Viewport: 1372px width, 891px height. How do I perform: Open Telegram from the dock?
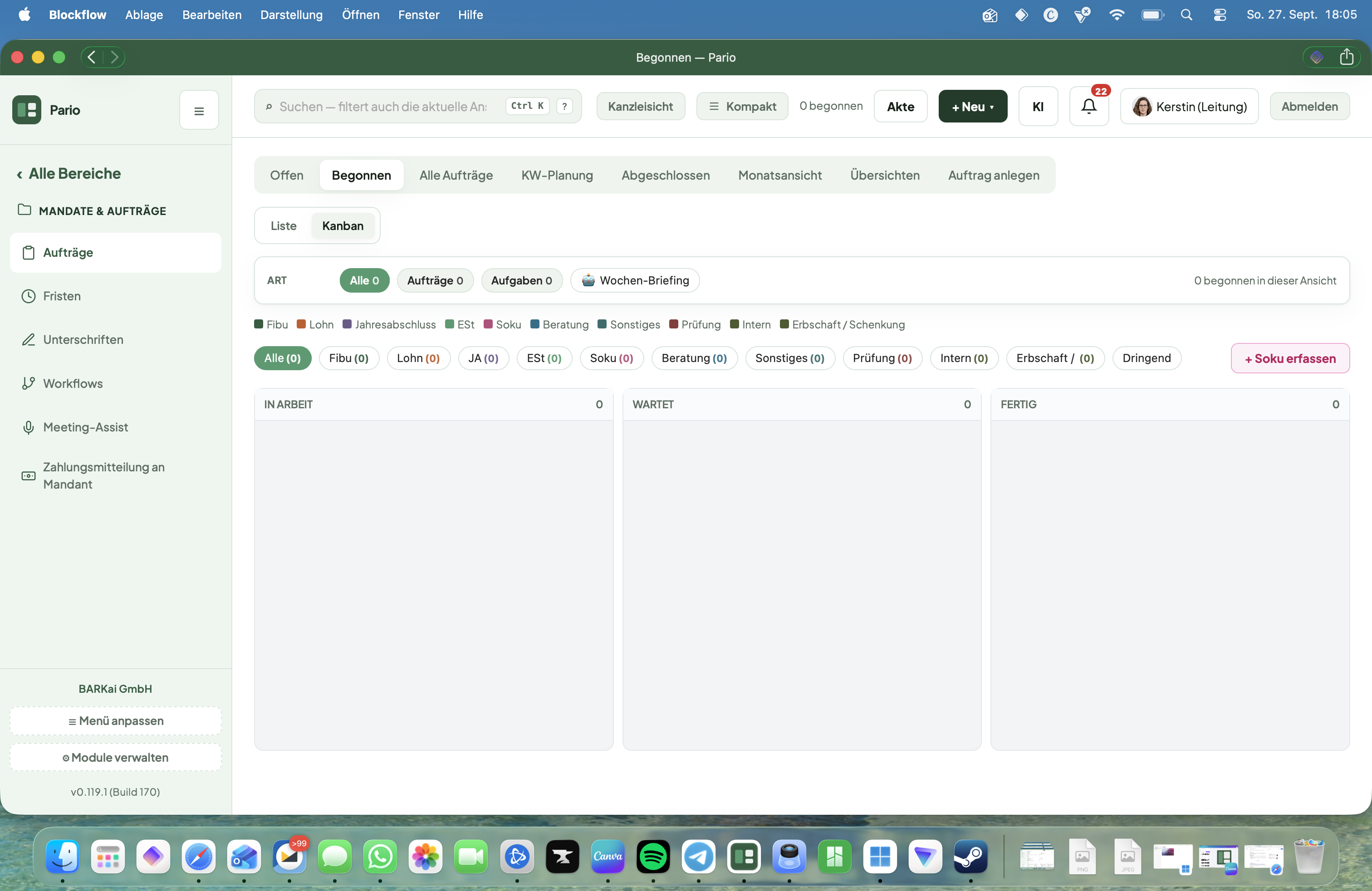coord(698,857)
